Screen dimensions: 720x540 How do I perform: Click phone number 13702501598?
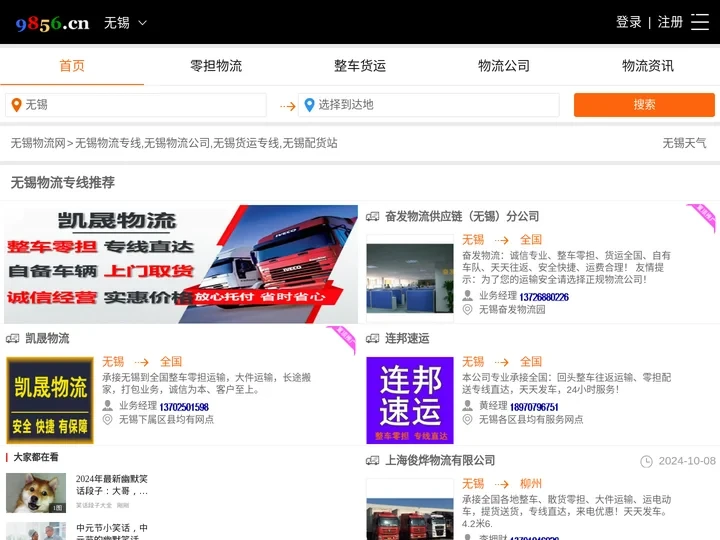(x=184, y=407)
